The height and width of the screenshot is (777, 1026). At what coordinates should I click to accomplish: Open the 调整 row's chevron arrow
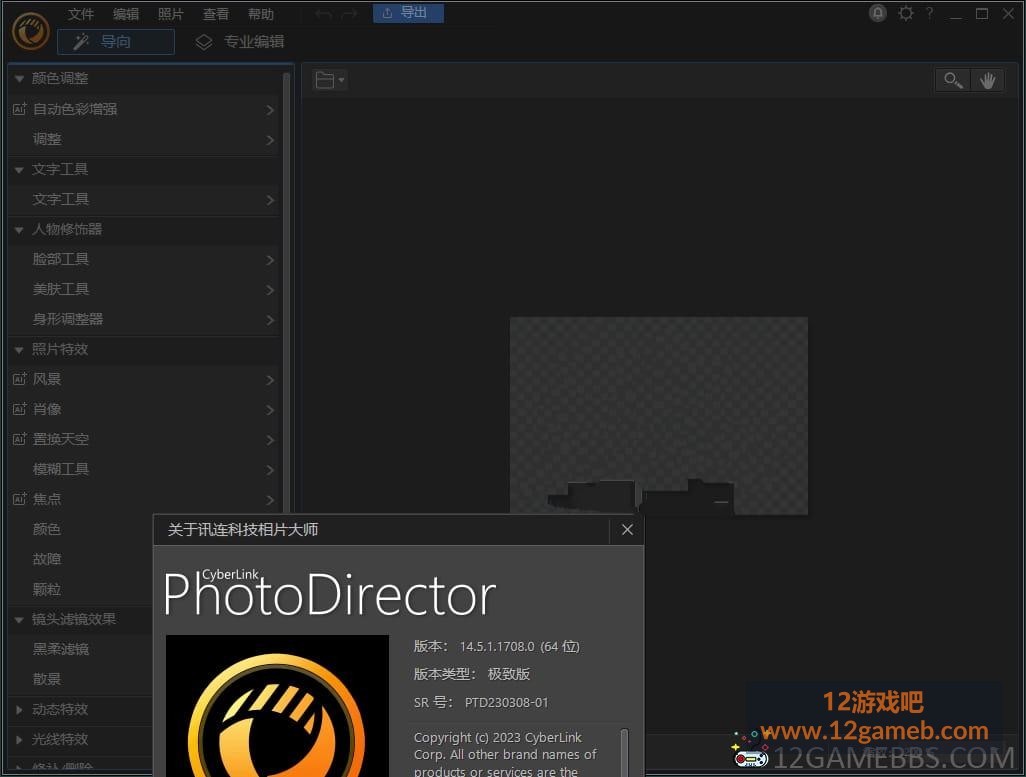click(x=270, y=139)
